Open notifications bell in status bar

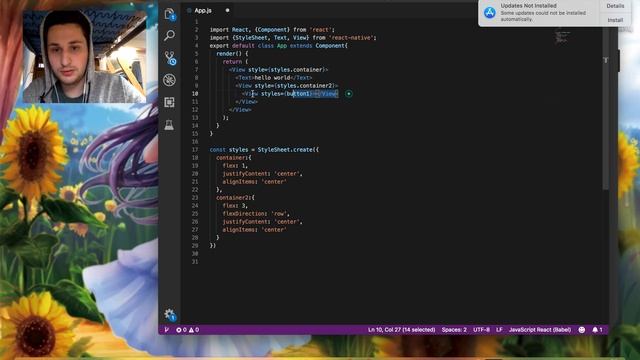click(x=597, y=329)
